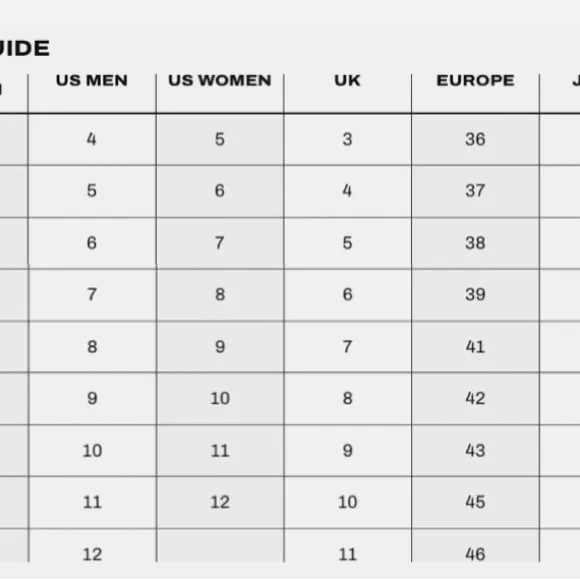The image size is (580, 580).
Task: Click US Women size 10 cell
Action: pos(220,398)
